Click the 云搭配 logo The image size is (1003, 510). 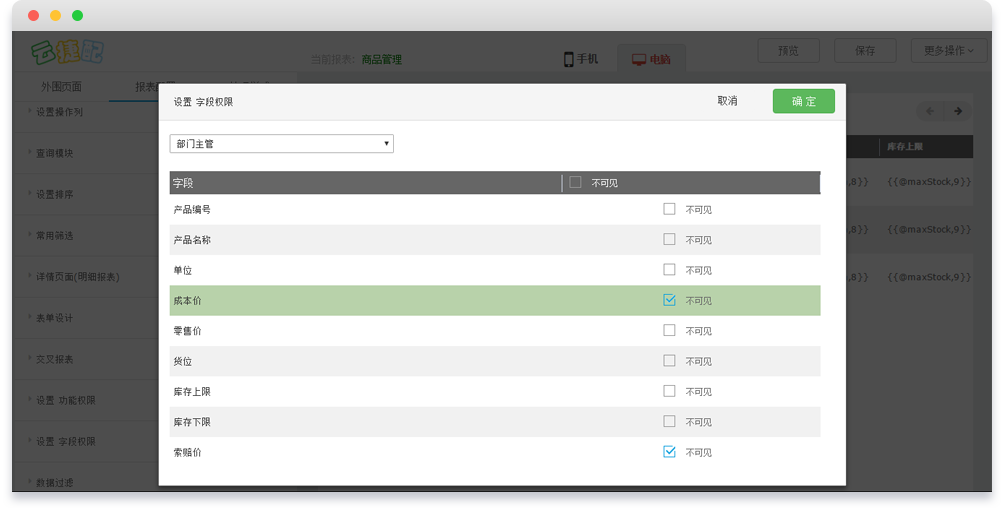67,51
